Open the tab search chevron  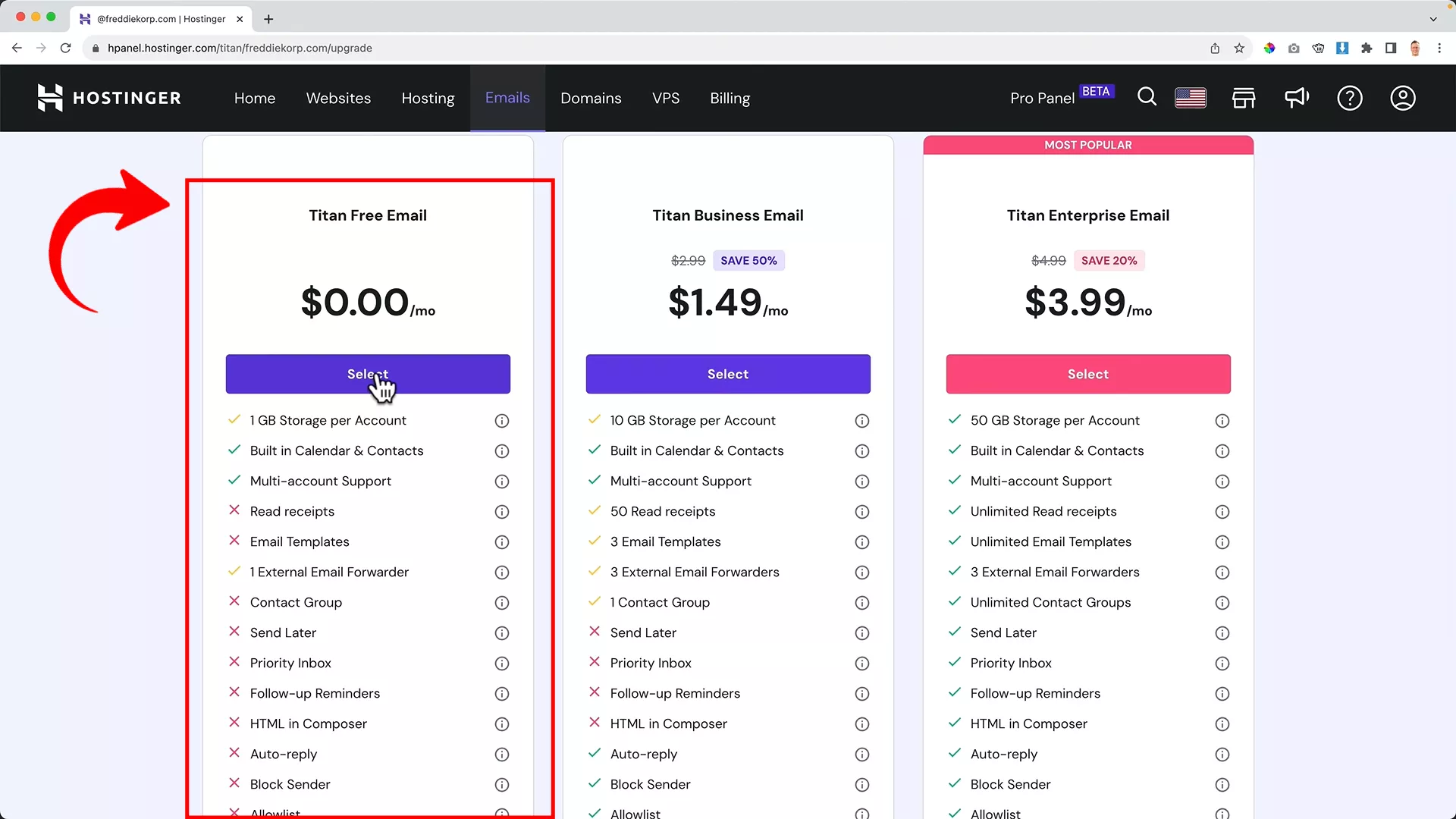(x=1435, y=19)
